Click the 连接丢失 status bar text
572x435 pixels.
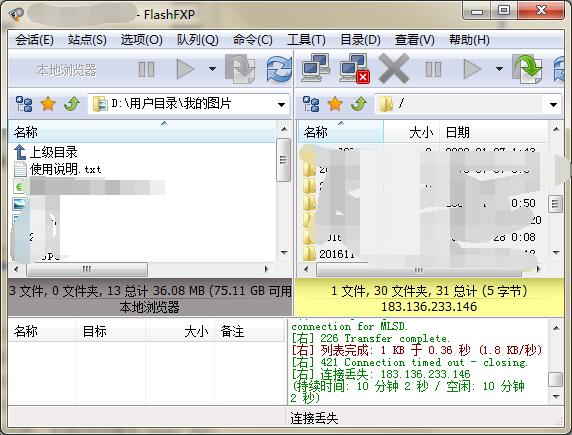point(314,418)
